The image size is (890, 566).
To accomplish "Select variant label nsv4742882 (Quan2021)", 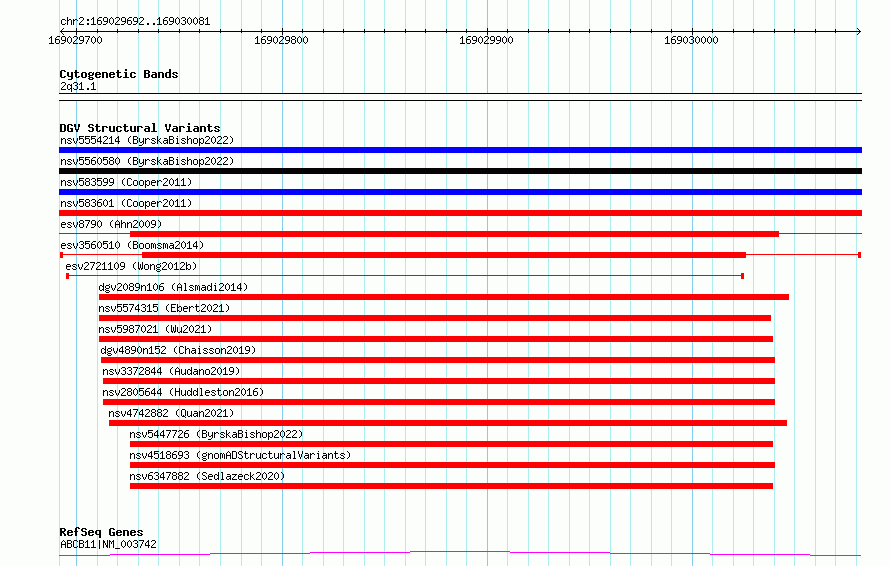I will 171,413.
